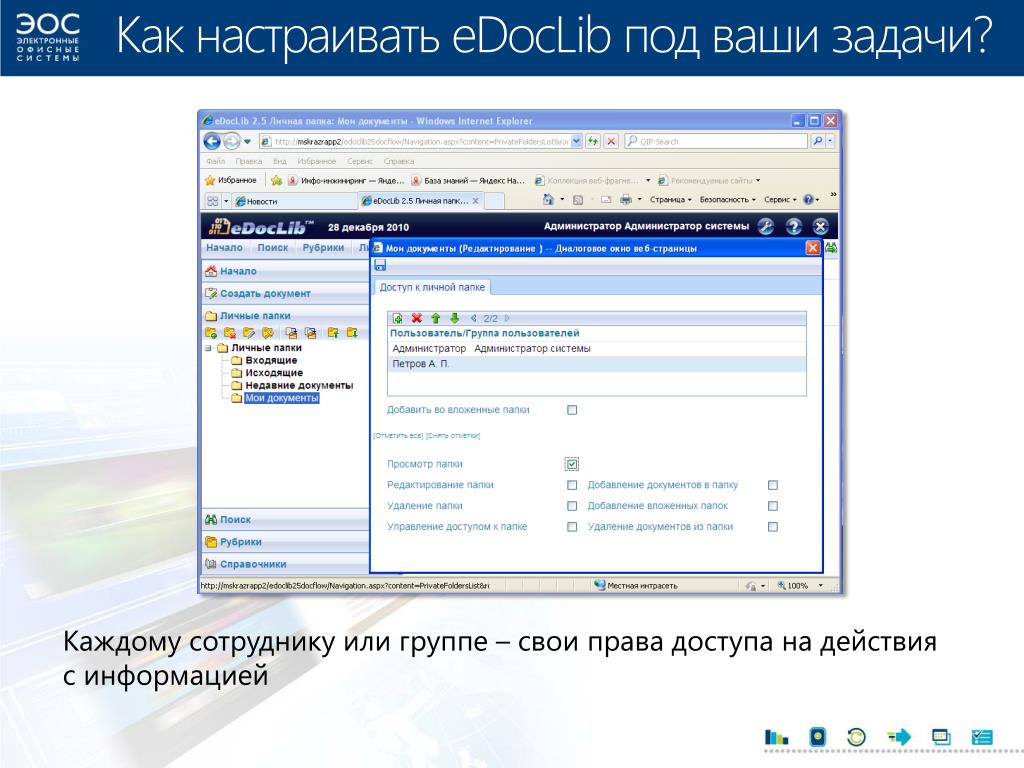Open 'Сервис' dropdown in IE command bar
The image size is (1024, 768).
click(781, 200)
